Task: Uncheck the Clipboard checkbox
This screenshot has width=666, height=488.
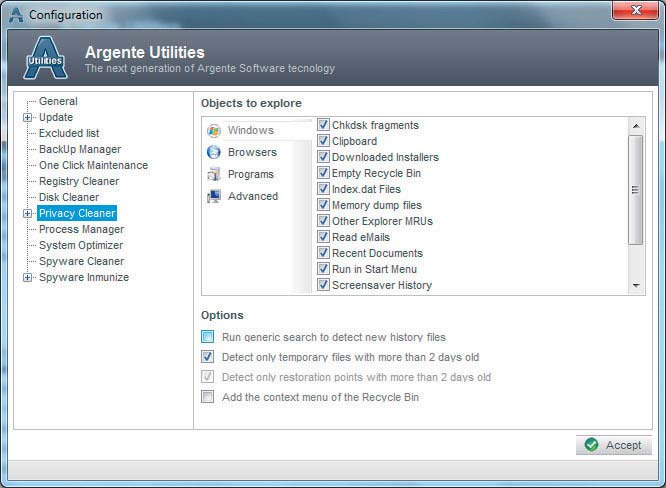Action: pyautogui.click(x=323, y=141)
